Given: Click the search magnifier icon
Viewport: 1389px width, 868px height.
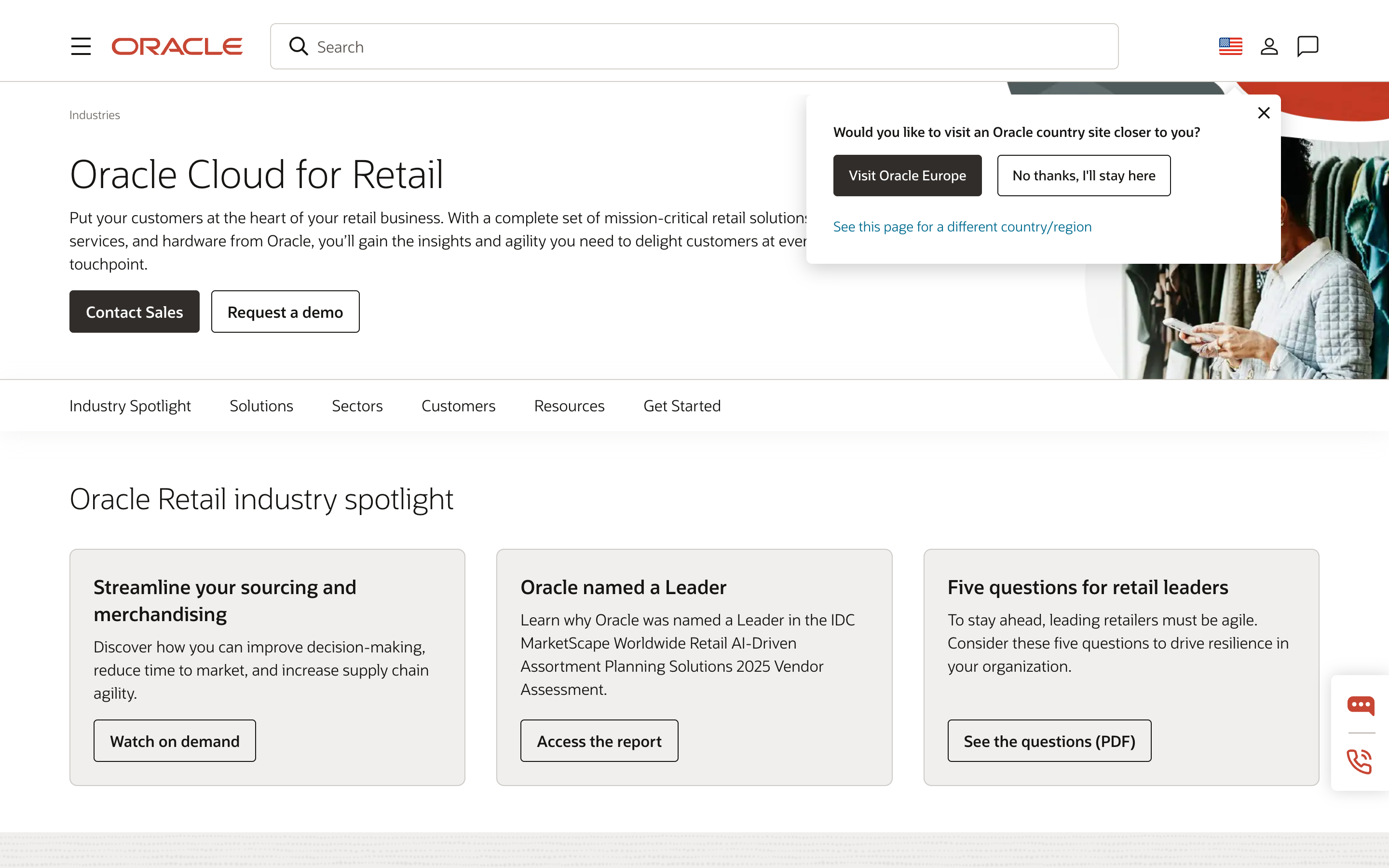Looking at the screenshot, I should (x=299, y=46).
